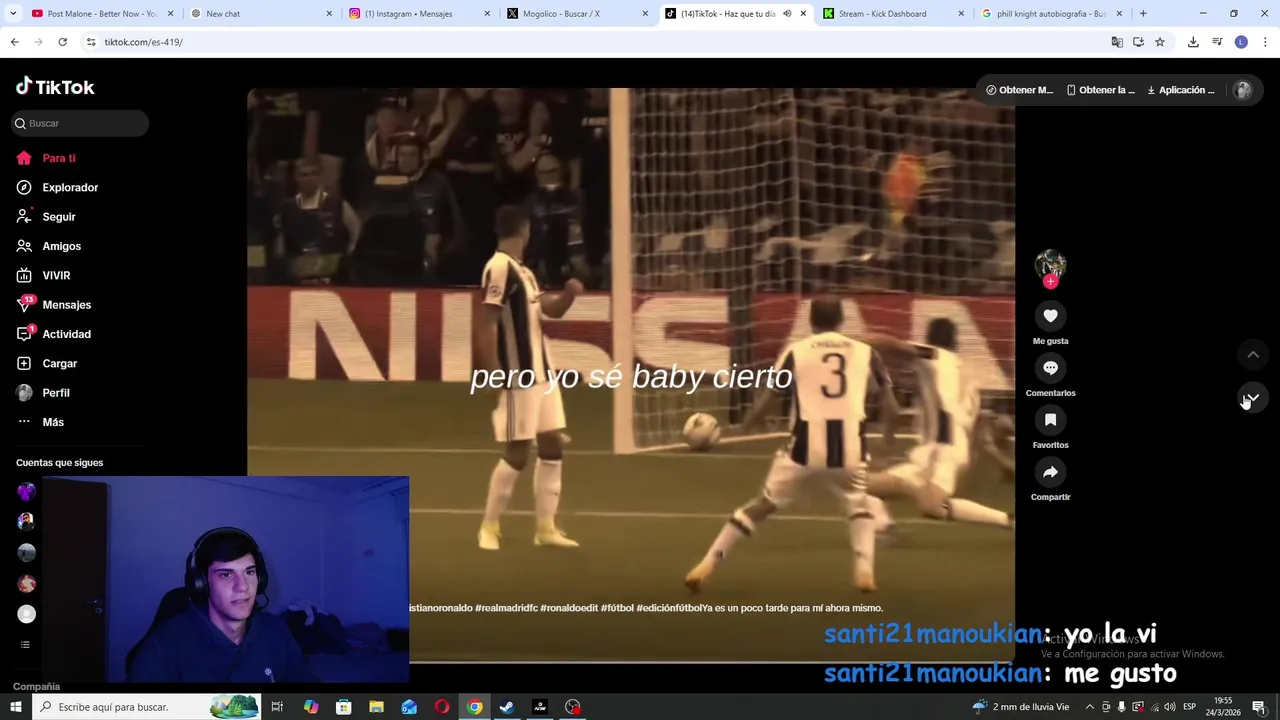Click Obtener M... button
The height and width of the screenshot is (720, 1280).
coord(1019,90)
